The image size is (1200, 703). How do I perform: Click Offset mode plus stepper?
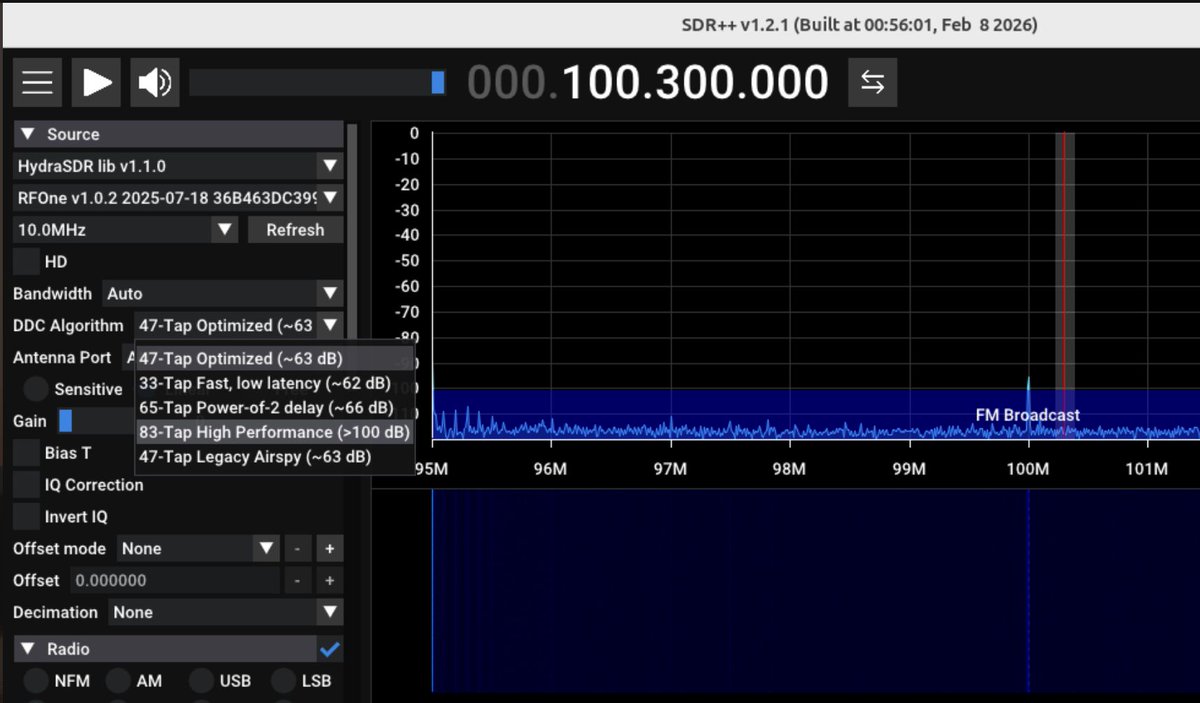pos(329,549)
